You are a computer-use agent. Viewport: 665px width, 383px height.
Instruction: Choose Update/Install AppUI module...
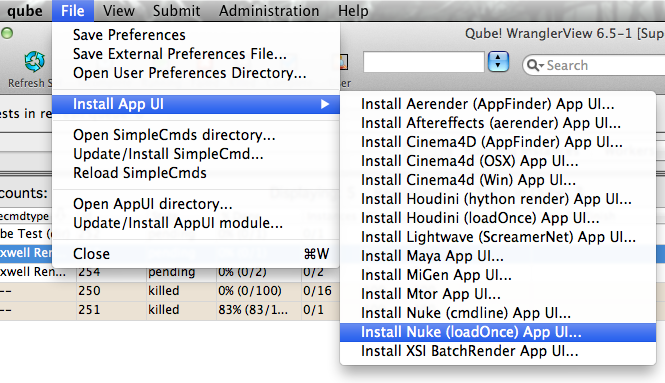pyautogui.click(x=196, y=223)
